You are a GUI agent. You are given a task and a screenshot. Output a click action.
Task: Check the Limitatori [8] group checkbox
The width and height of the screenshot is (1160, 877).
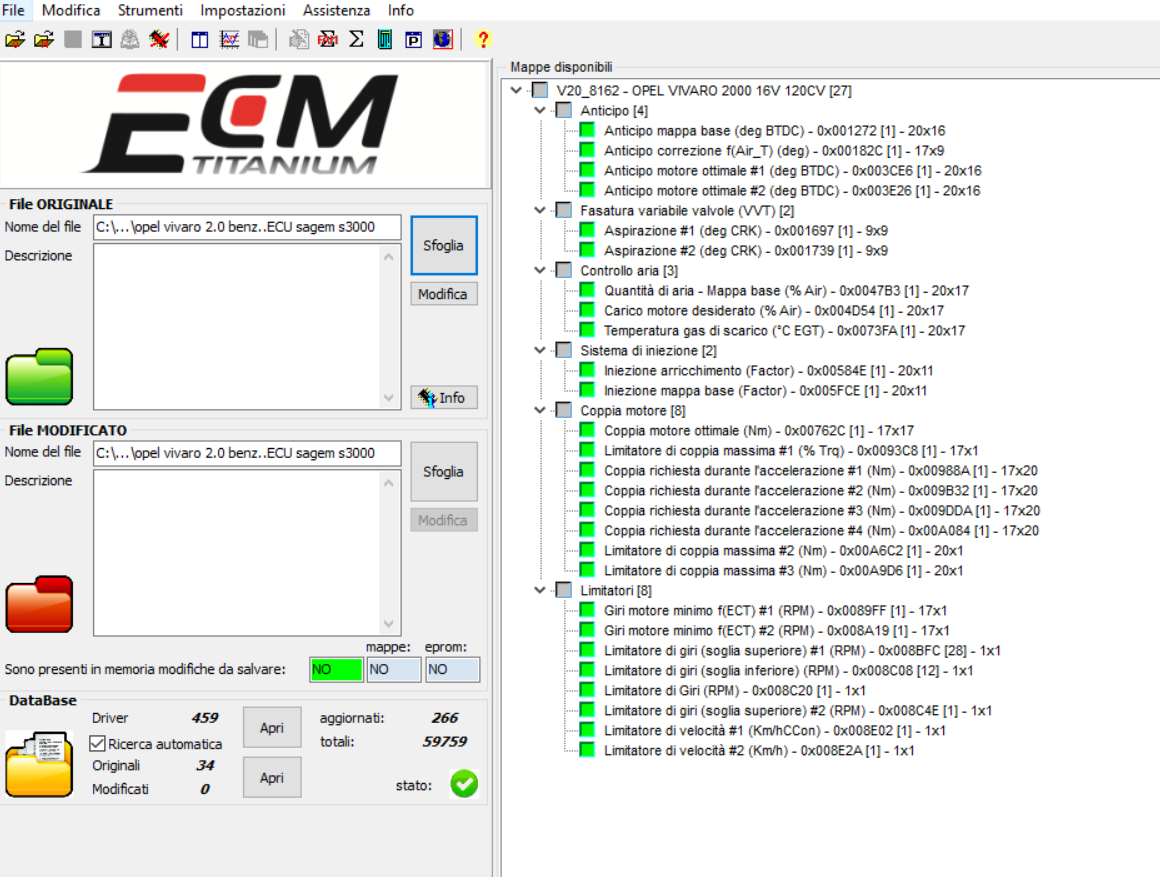point(564,590)
